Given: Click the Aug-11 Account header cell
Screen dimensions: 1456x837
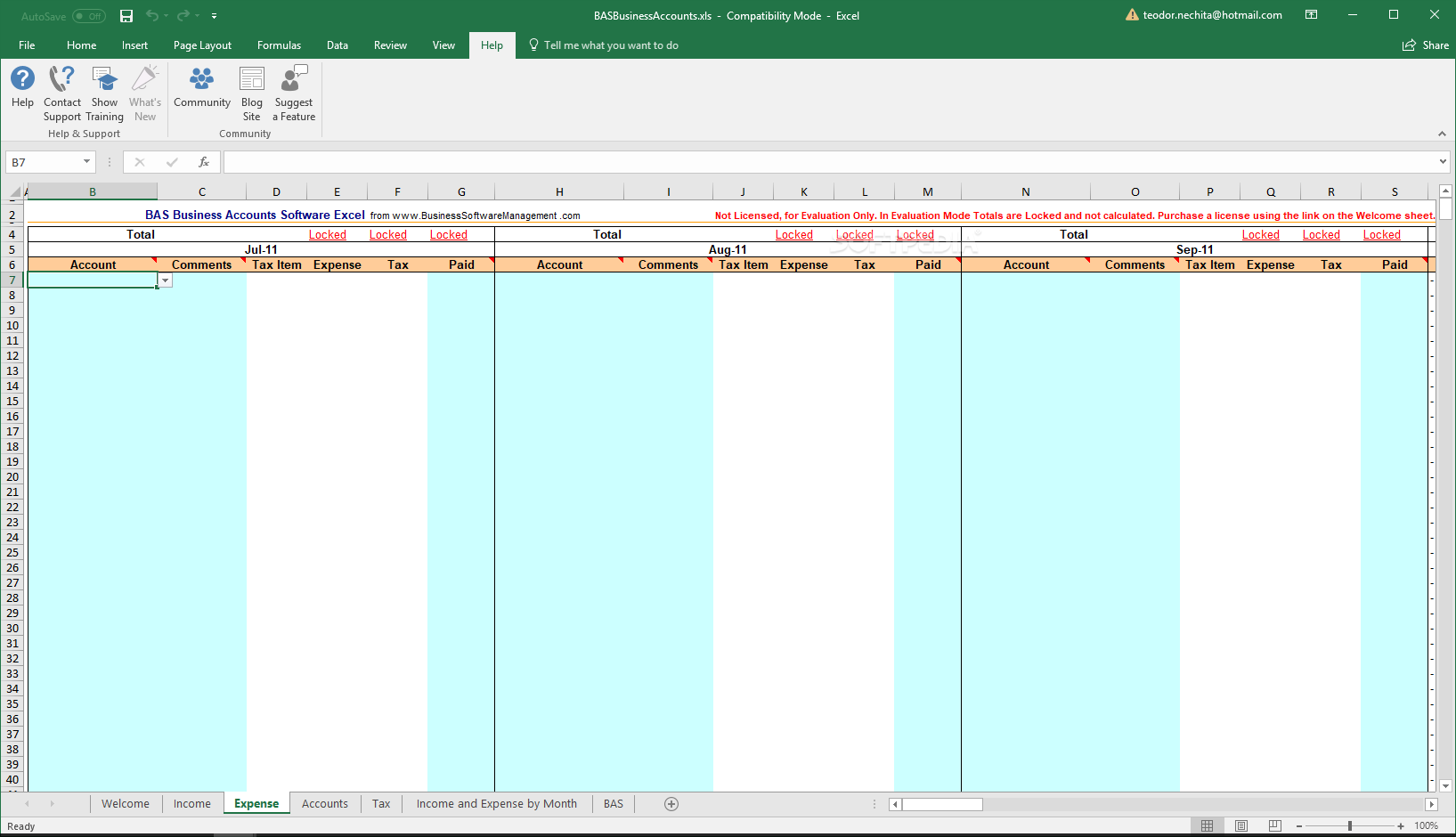Looking at the screenshot, I should click(560, 265).
